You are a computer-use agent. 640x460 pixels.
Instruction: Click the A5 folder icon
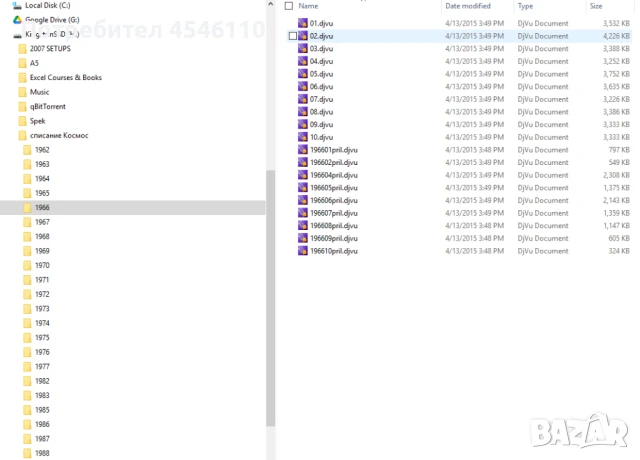tap(23, 63)
